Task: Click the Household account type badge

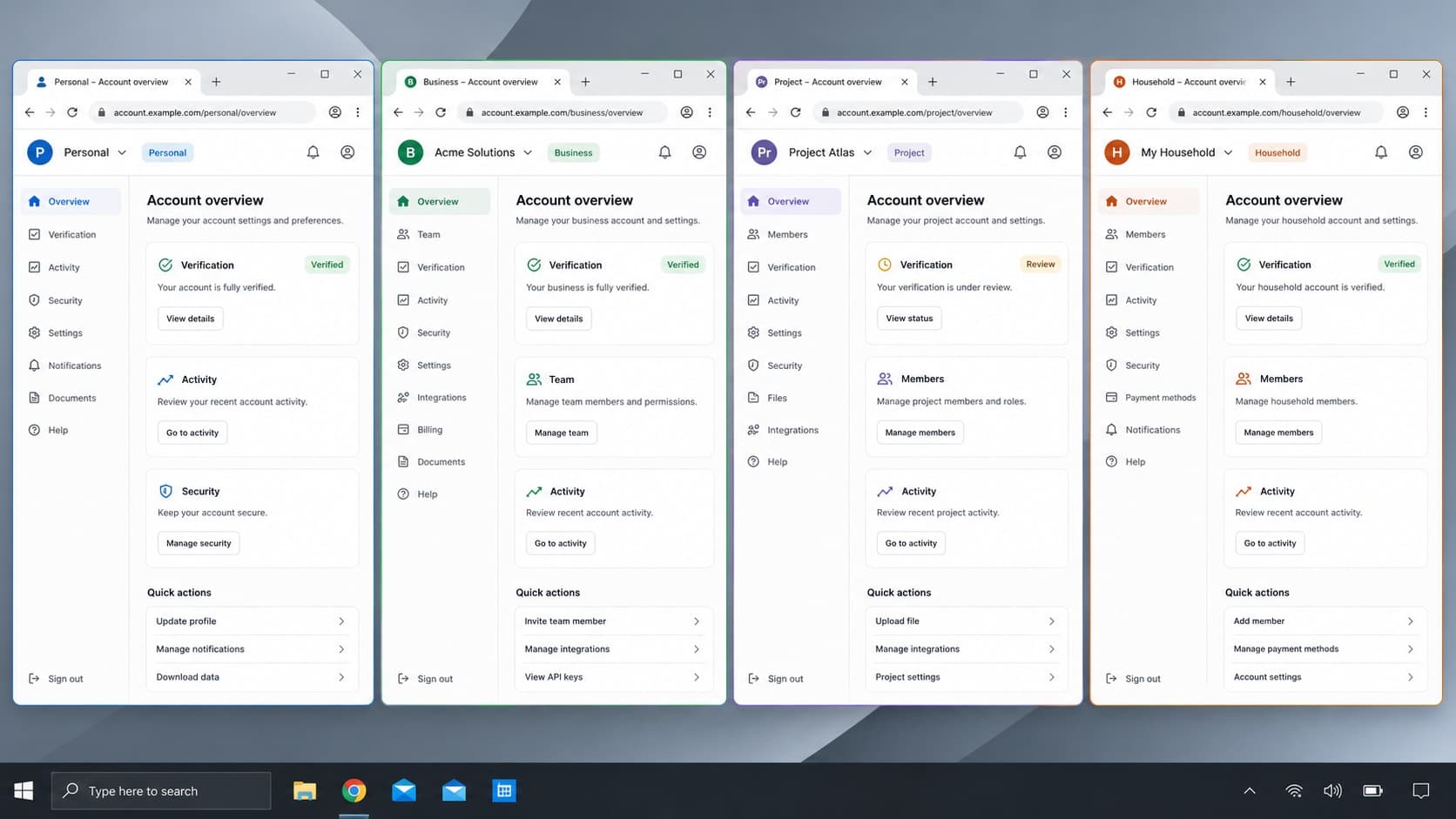Action: click(x=1277, y=152)
